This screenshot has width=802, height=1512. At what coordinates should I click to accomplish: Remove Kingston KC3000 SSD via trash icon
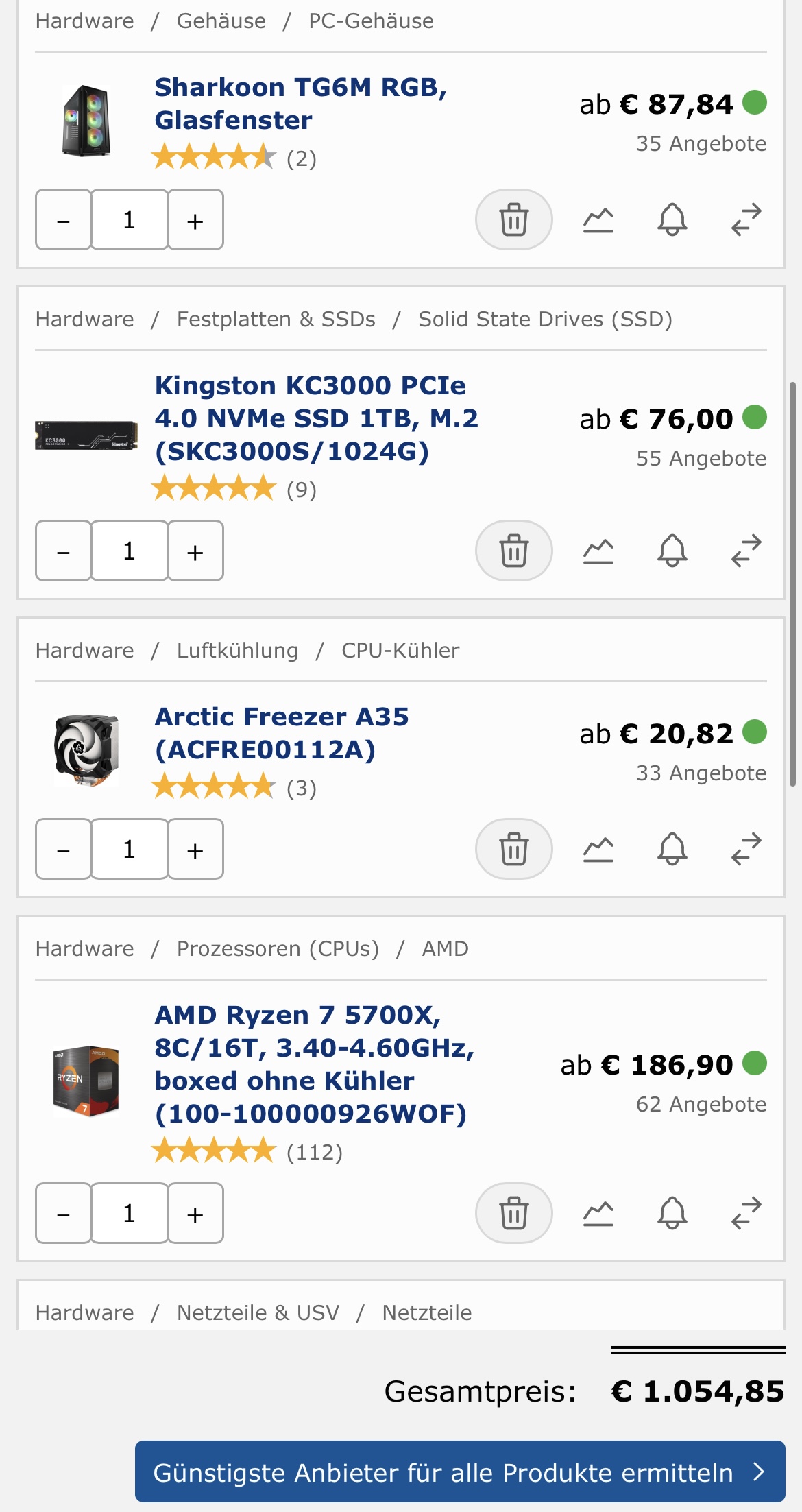(x=513, y=551)
